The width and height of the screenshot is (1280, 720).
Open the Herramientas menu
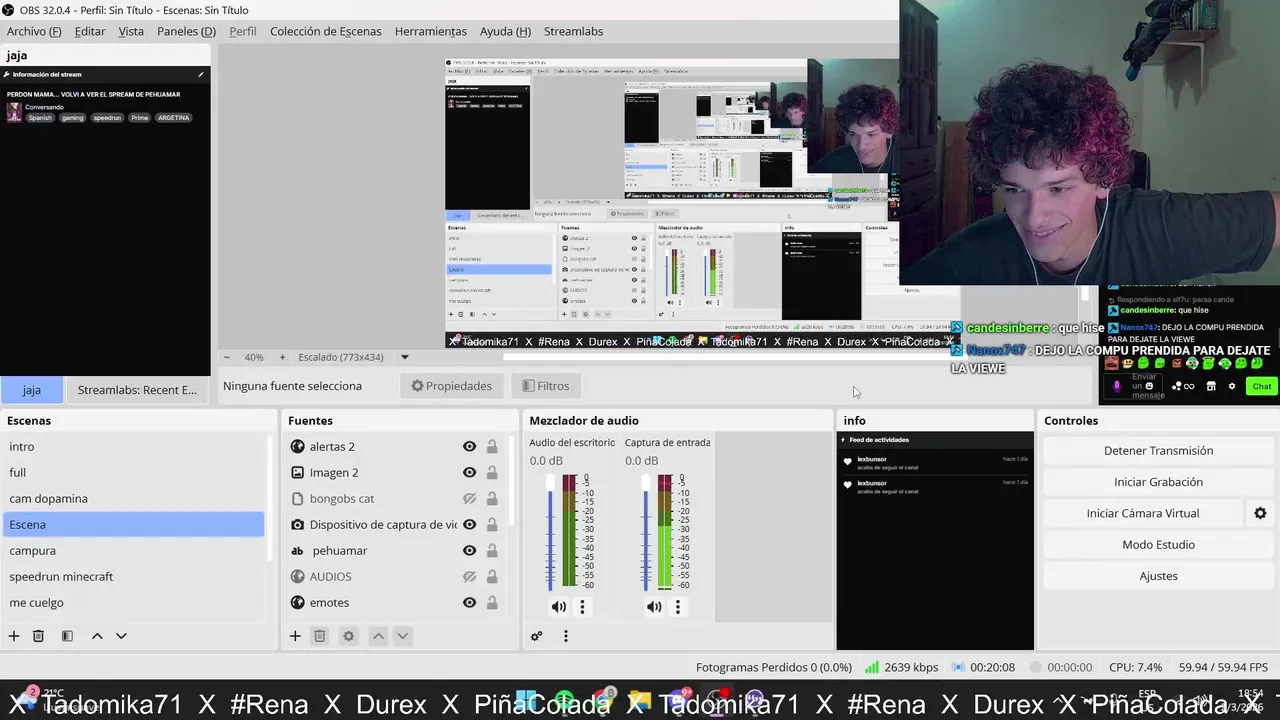click(x=431, y=31)
